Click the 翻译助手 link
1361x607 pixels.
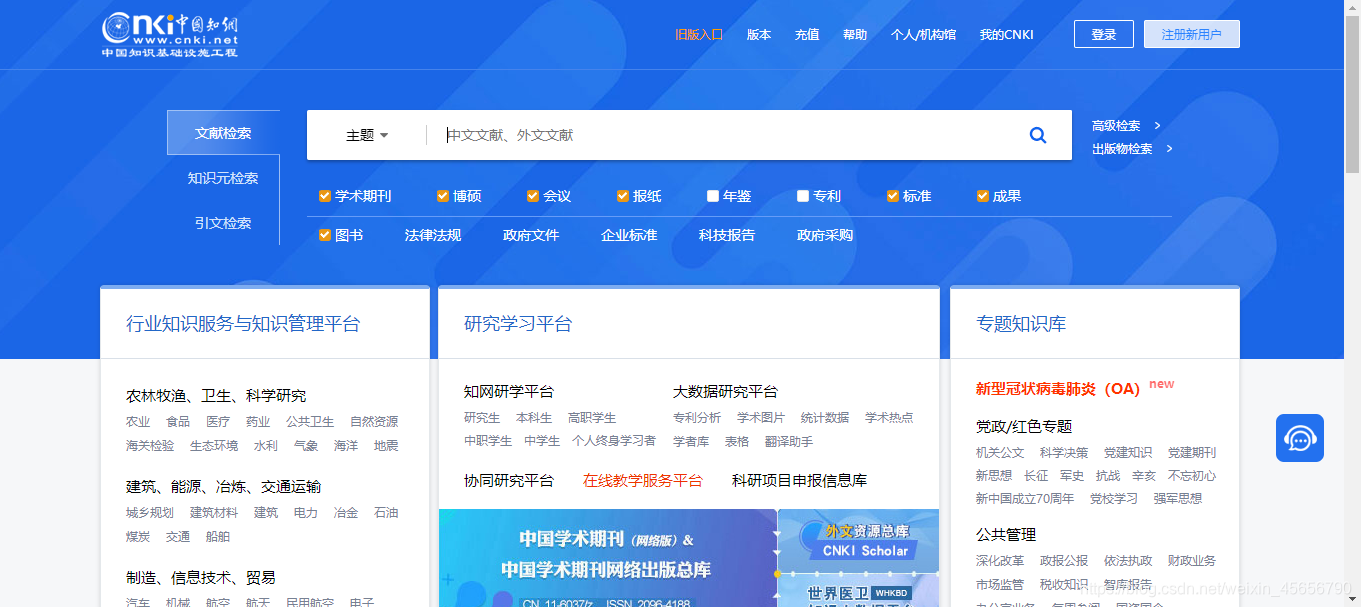[x=789, y=441]
